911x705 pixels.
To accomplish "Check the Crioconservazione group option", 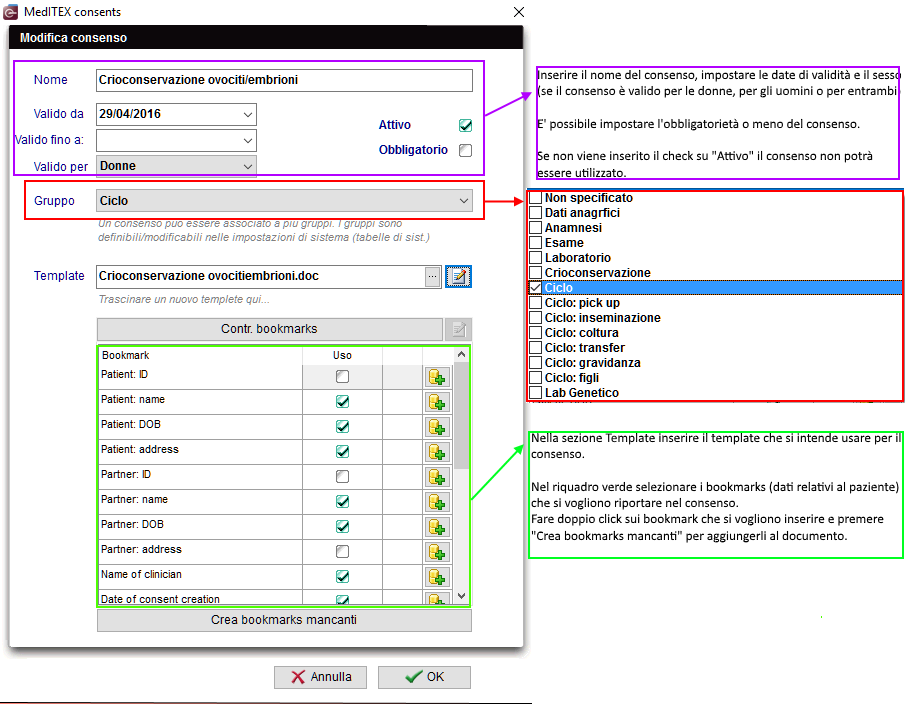I will click(536, 273).
